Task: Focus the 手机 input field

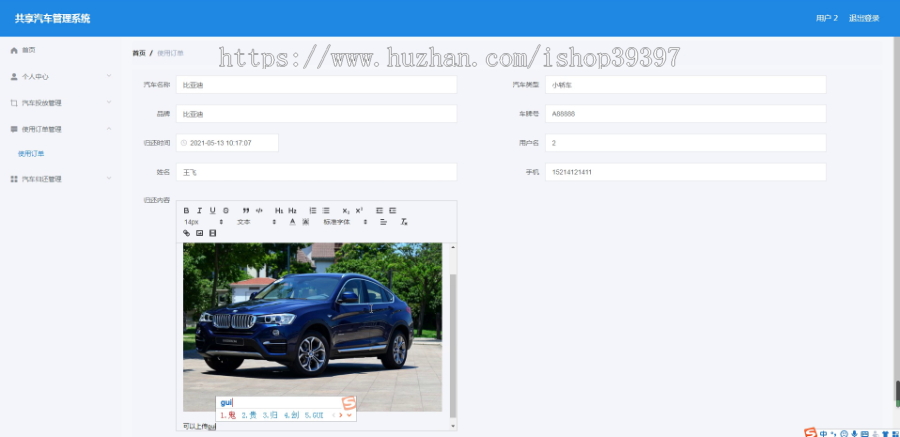Action: click(x=685, y=172)
